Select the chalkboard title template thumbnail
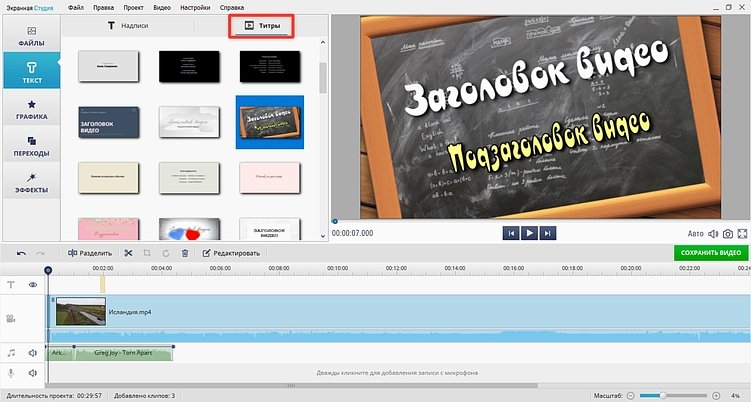The height and width of the screenshot is (402, 751). (270, 122)
